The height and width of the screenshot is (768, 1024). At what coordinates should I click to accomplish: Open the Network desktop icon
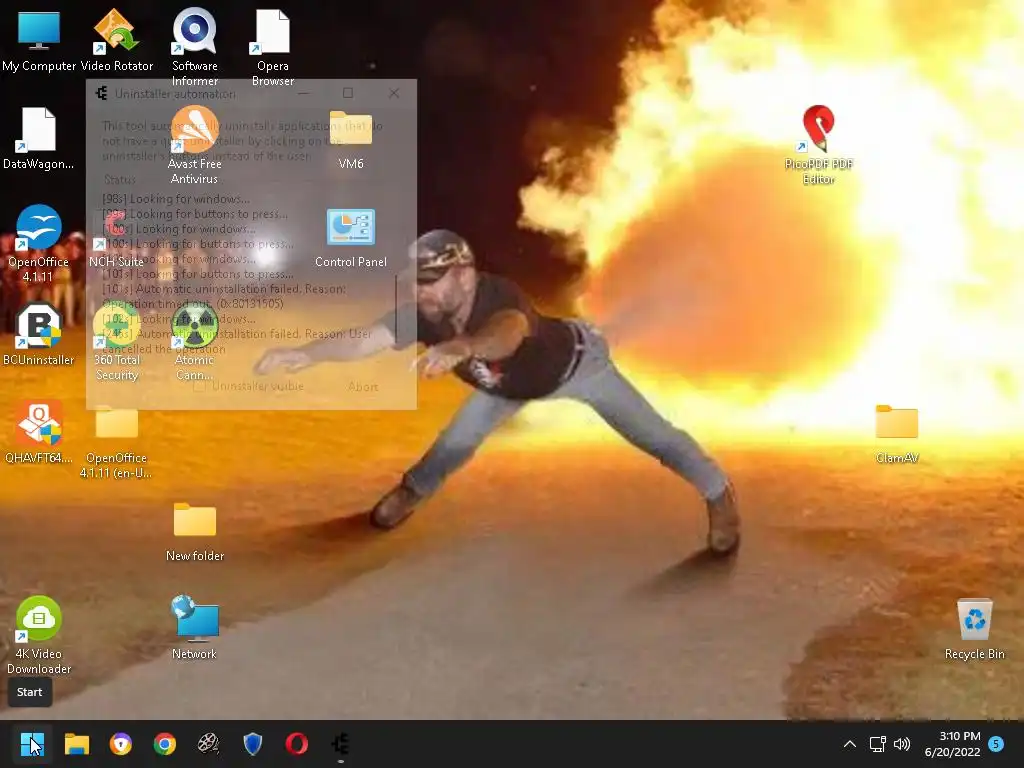click(x=195, y=628)
